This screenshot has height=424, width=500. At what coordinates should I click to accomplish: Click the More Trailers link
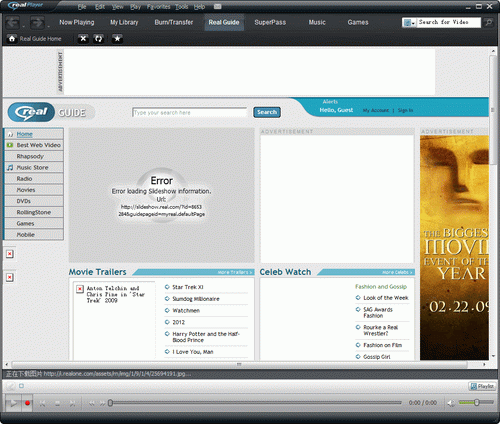tap(235, 272)
